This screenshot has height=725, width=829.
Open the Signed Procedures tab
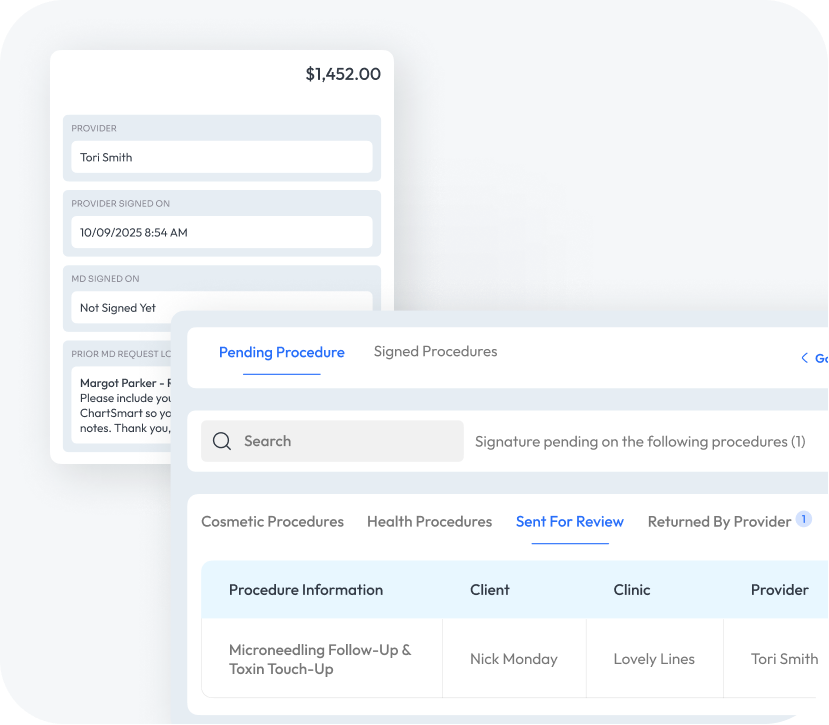tap(435, 351)
